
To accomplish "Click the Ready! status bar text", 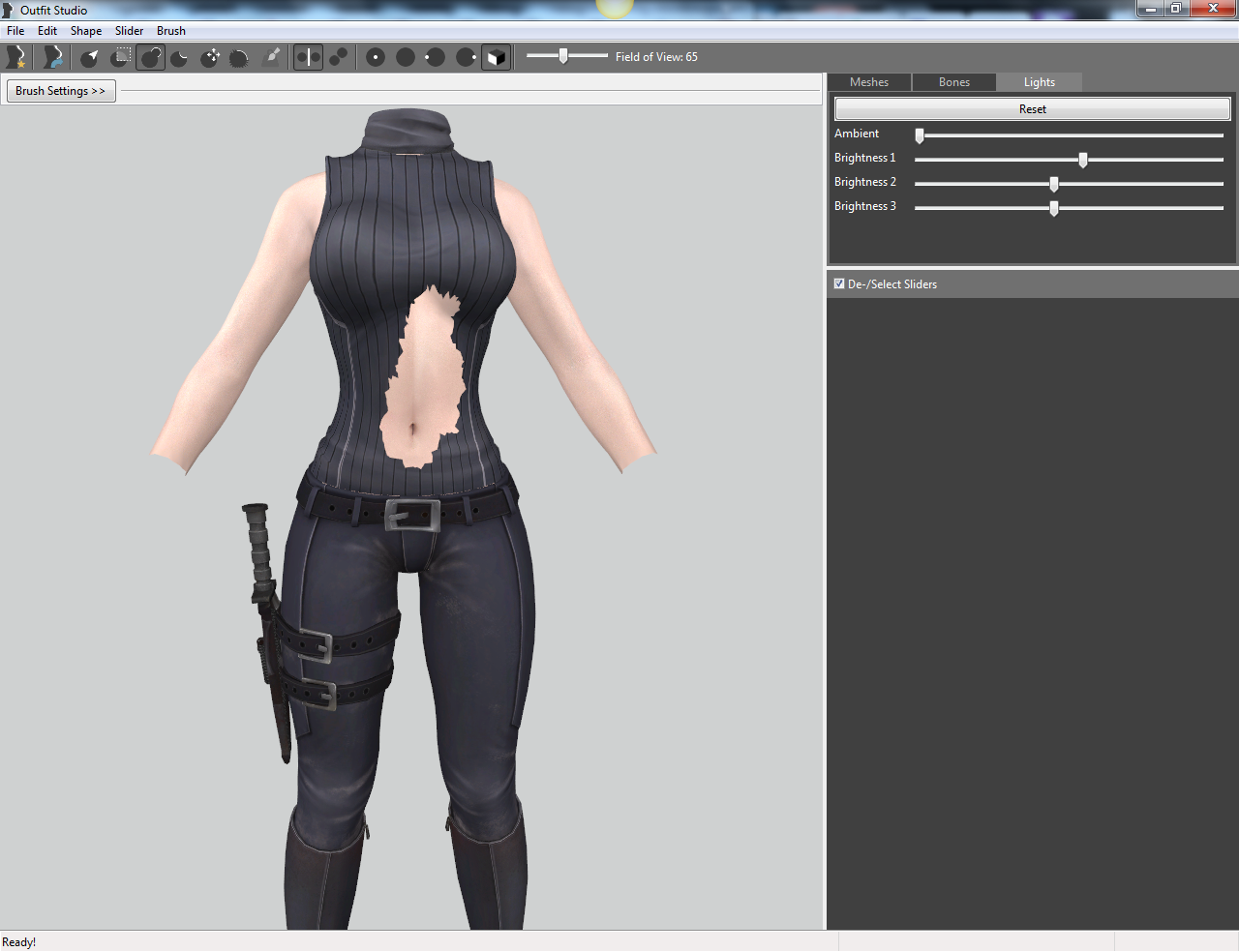I will (19, 942).
